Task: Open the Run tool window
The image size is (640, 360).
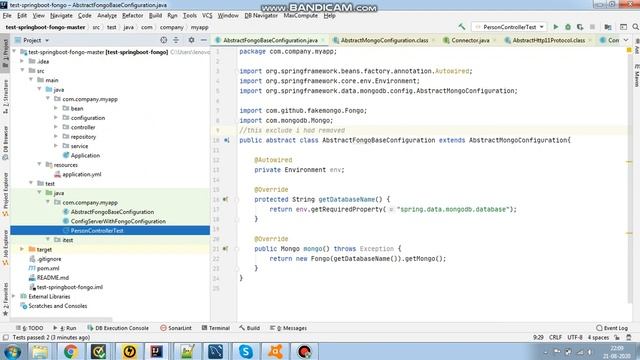Action: coord(64,328)
